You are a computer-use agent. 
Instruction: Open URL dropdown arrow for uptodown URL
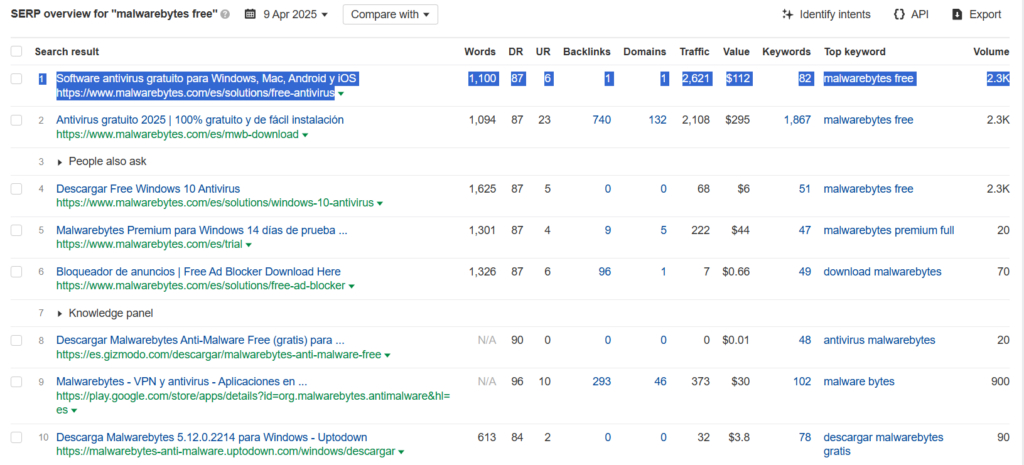tap(401, 452)
